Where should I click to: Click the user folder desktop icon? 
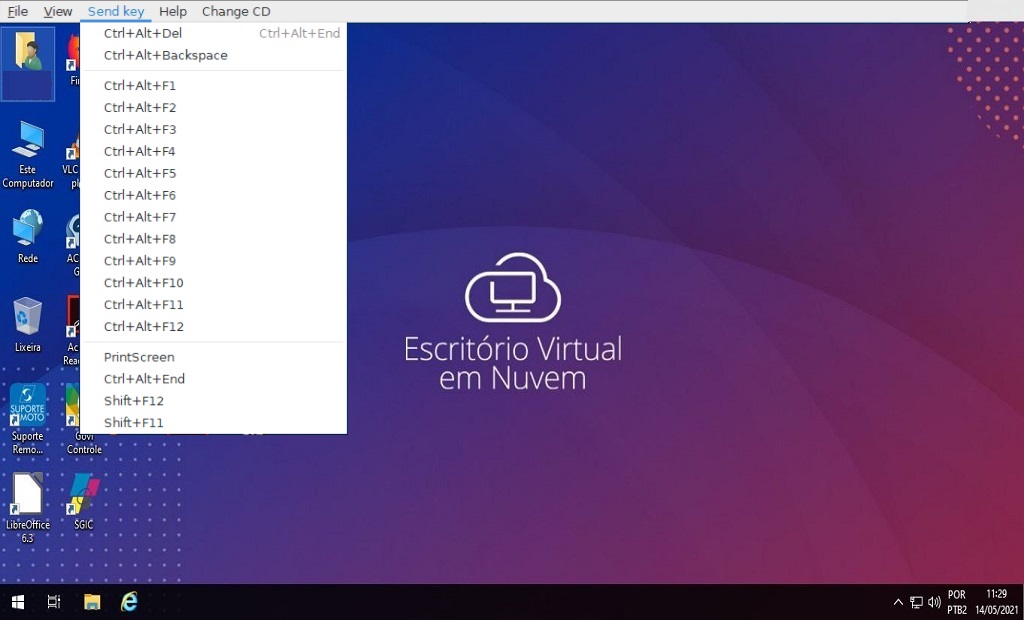click(28, 53)
